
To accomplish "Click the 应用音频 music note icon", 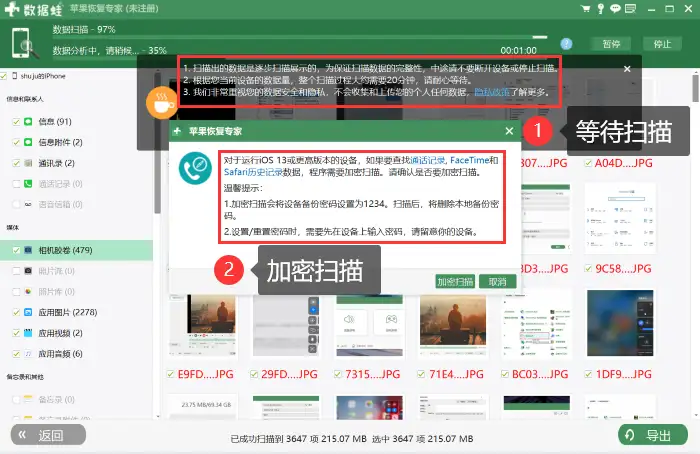I will pos(28,354).
